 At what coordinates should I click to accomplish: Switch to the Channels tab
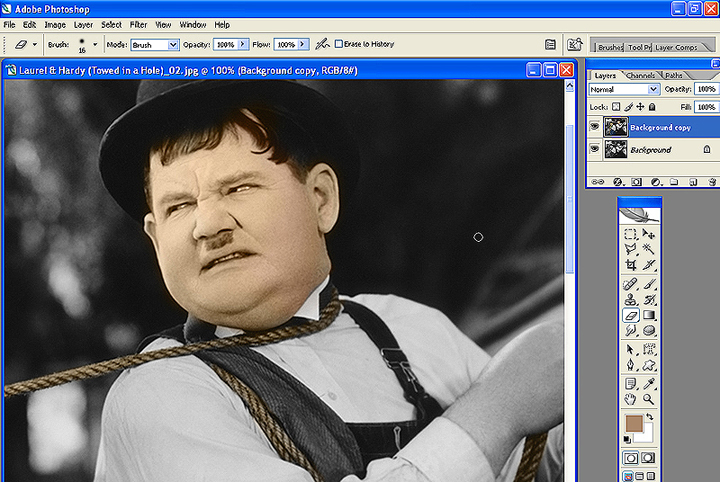(640, 75)
